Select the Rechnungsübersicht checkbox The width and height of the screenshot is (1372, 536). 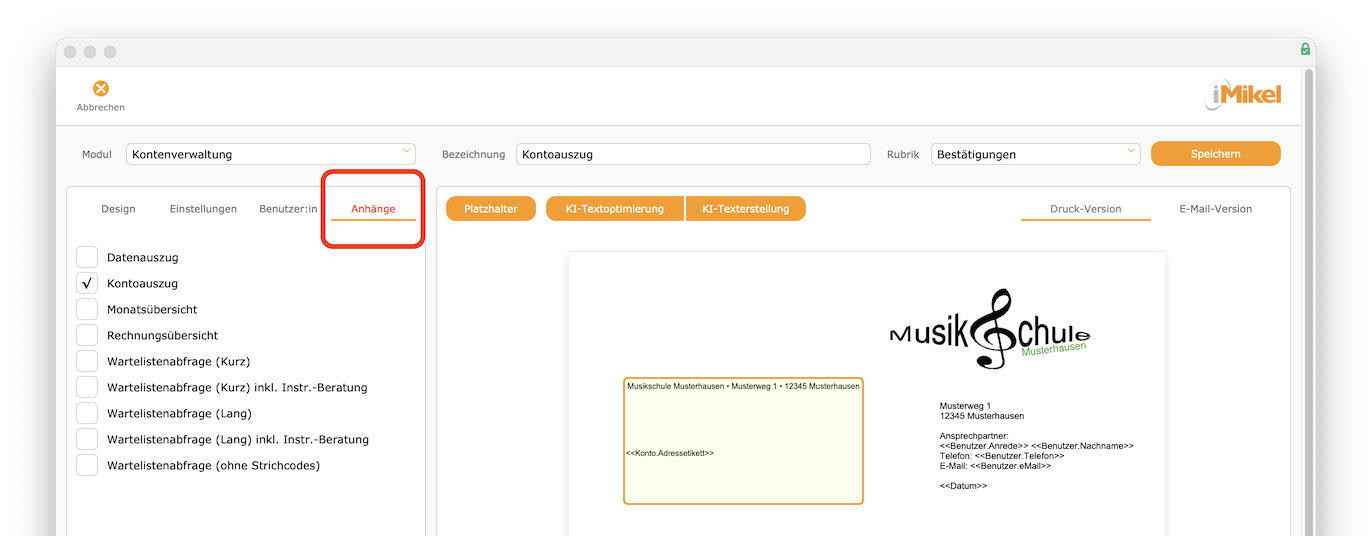(88, 335)
